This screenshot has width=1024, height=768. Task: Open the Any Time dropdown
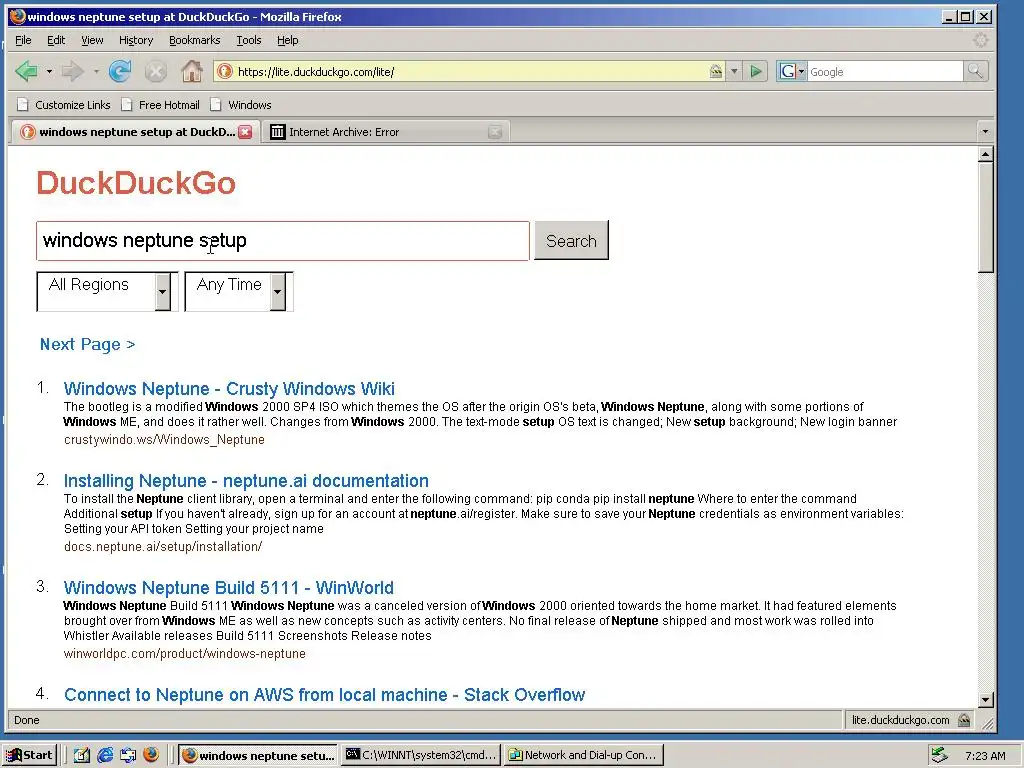point(238,291)
